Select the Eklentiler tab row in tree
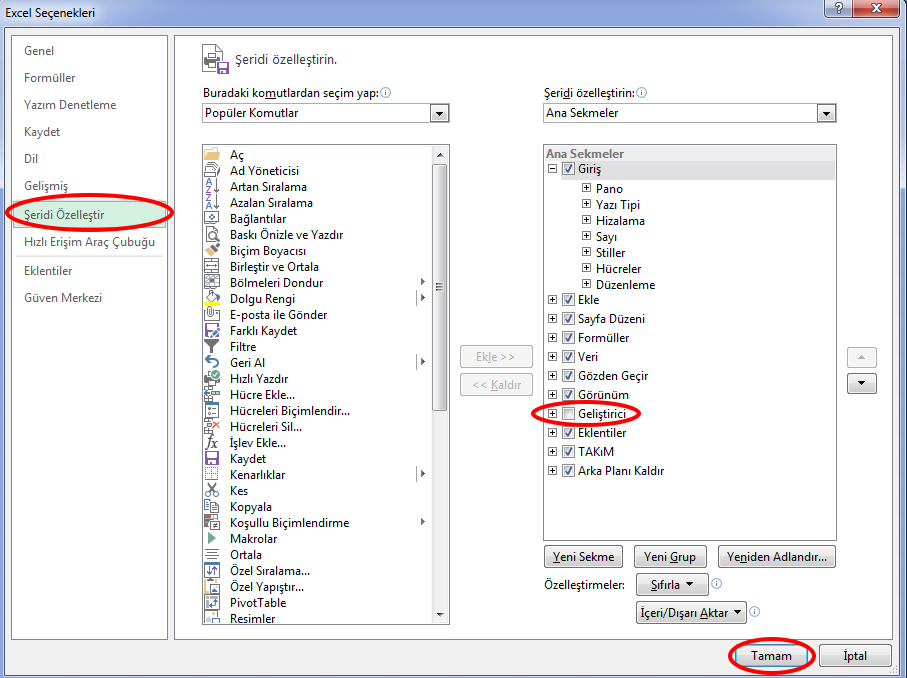 point(602,433)
